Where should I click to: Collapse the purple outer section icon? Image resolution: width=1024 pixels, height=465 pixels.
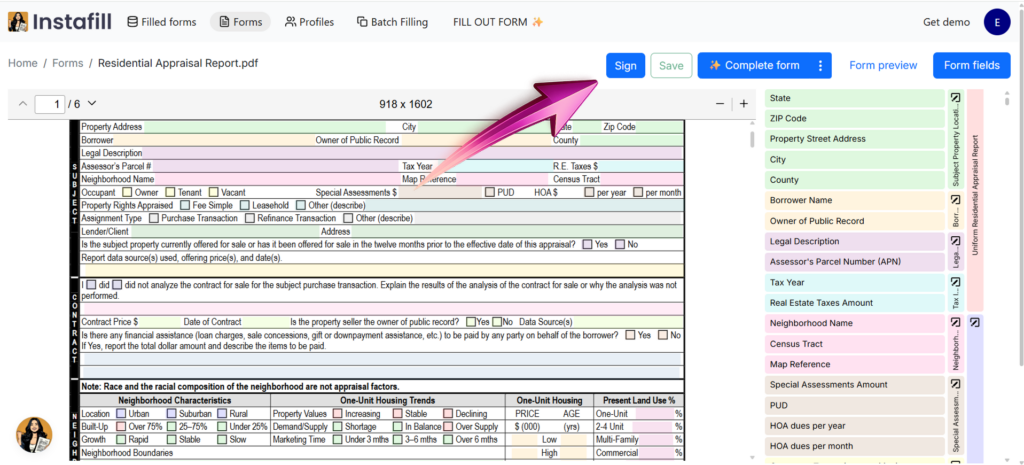coord(974,322)
